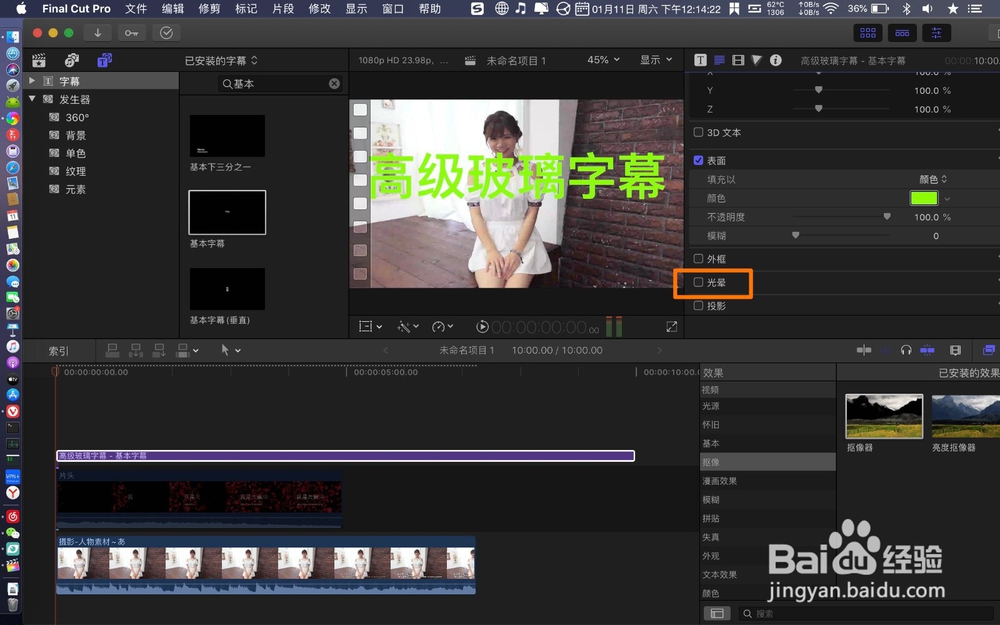Screen dimensions: 1000x625
Task: Click the import media arrow button
Action: pyautogui.click(x=98, y=33)
